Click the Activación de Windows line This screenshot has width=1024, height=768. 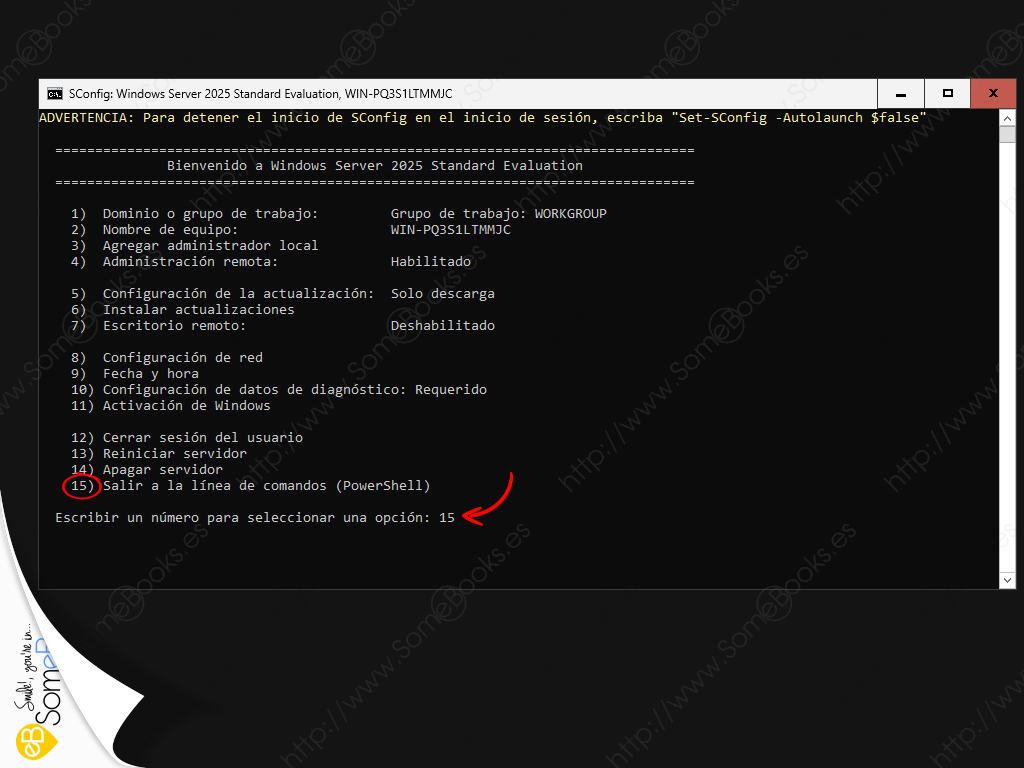(x=186, y=405)
